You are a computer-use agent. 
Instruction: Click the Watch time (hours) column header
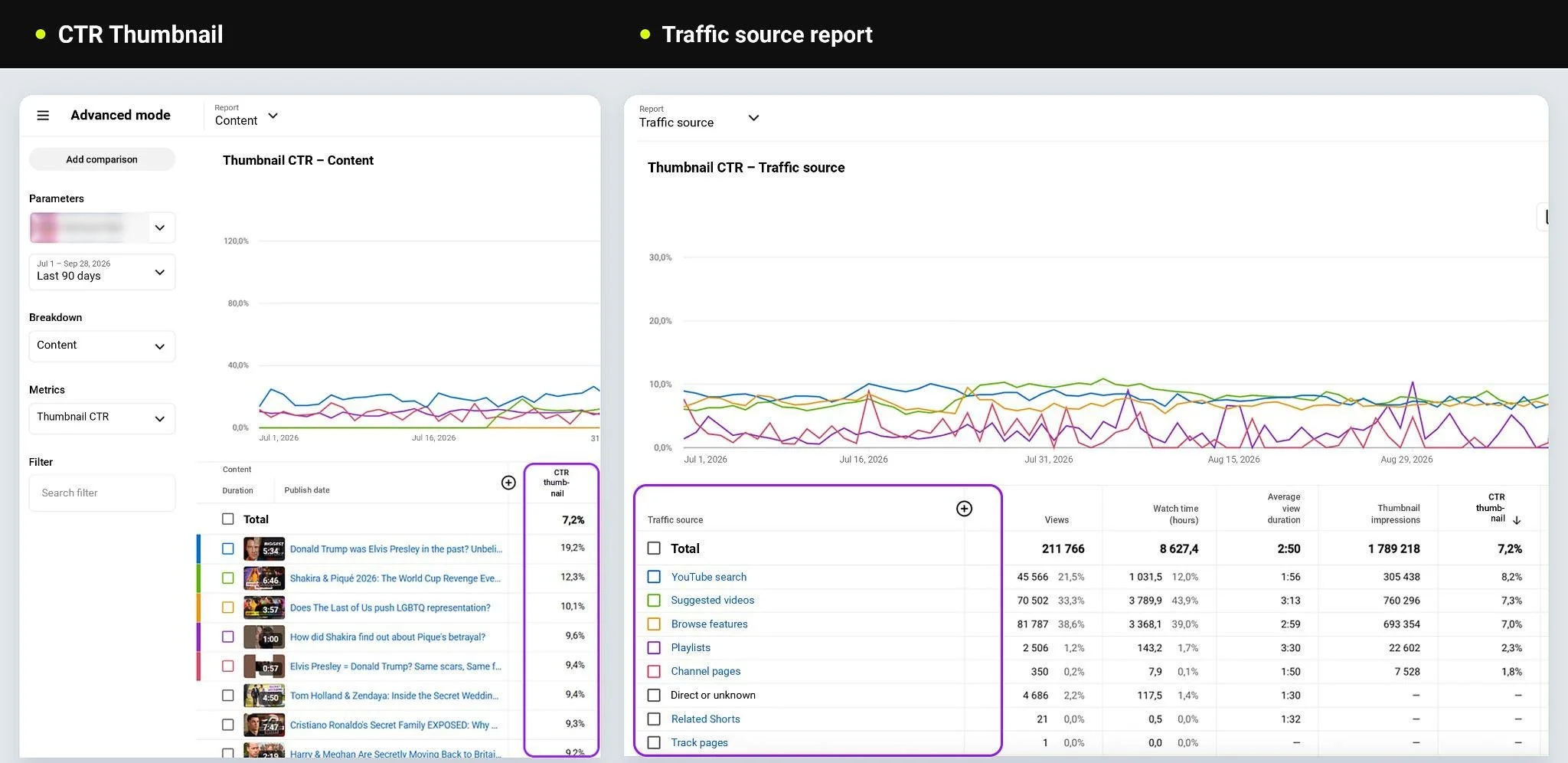click(x=1176, y=515)
